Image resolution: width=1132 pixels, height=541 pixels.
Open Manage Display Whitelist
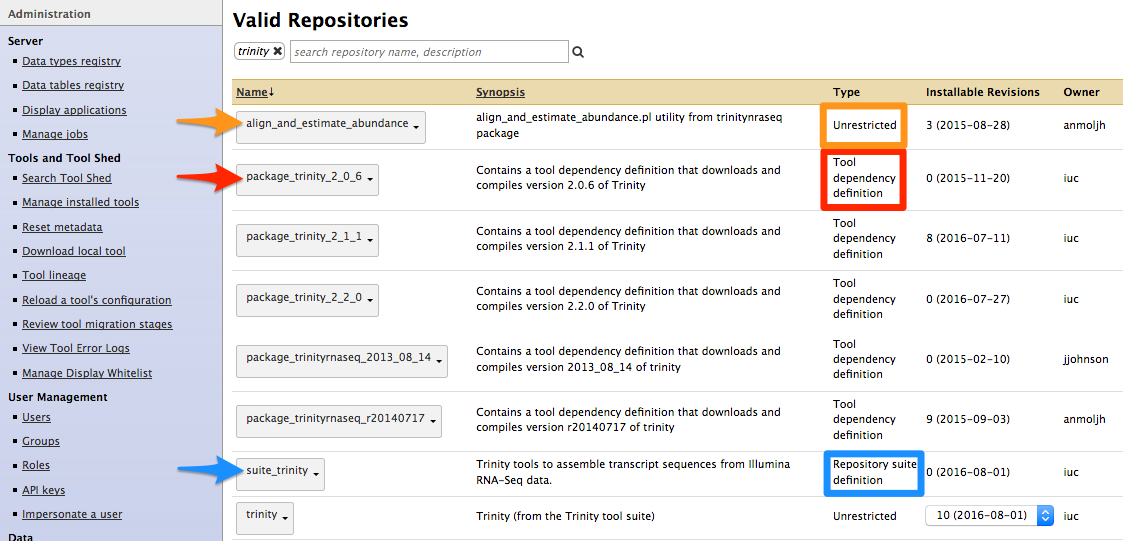(x=87, y=373)
